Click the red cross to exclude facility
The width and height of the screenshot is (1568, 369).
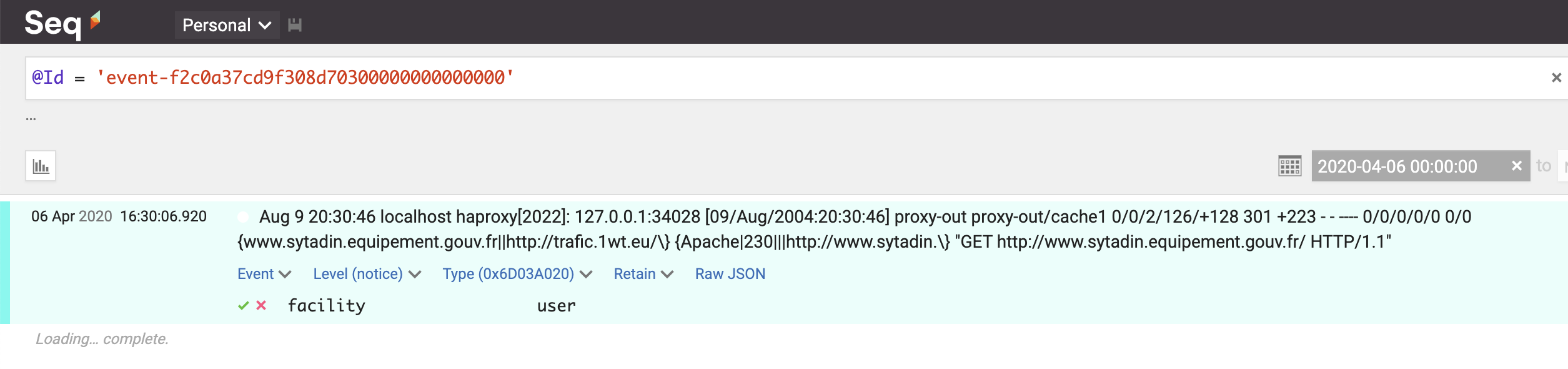(262, 306)
